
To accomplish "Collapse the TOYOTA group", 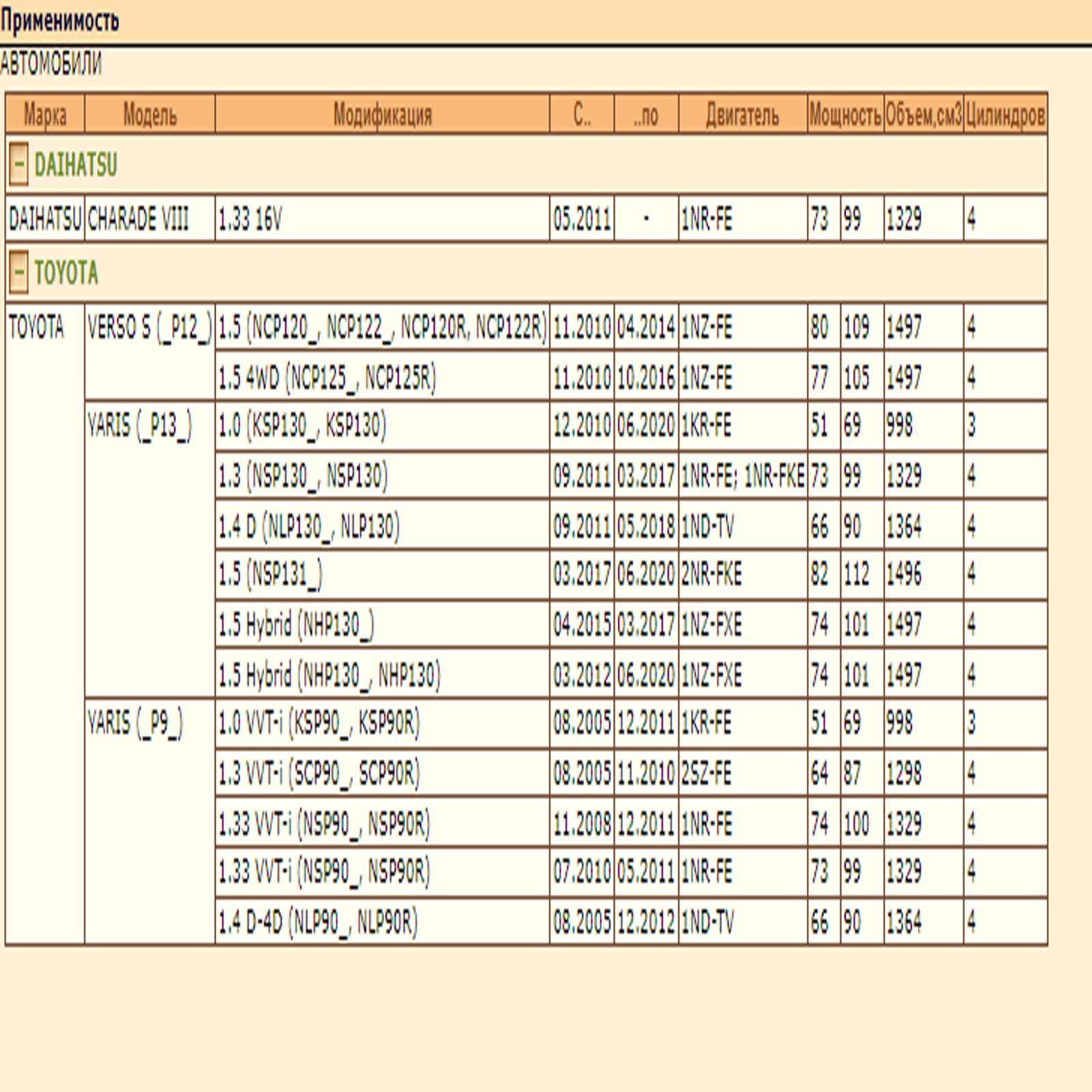I will coord(18,273).
